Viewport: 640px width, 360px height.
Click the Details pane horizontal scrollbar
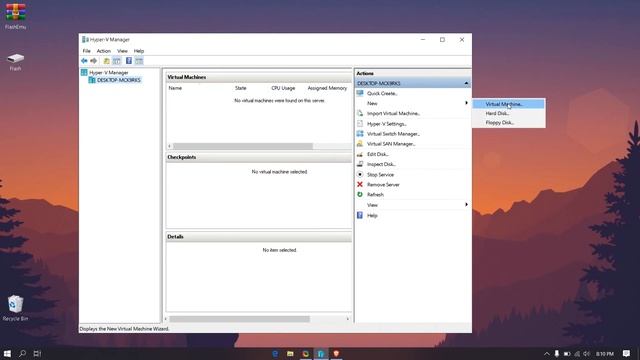[239, 319]
